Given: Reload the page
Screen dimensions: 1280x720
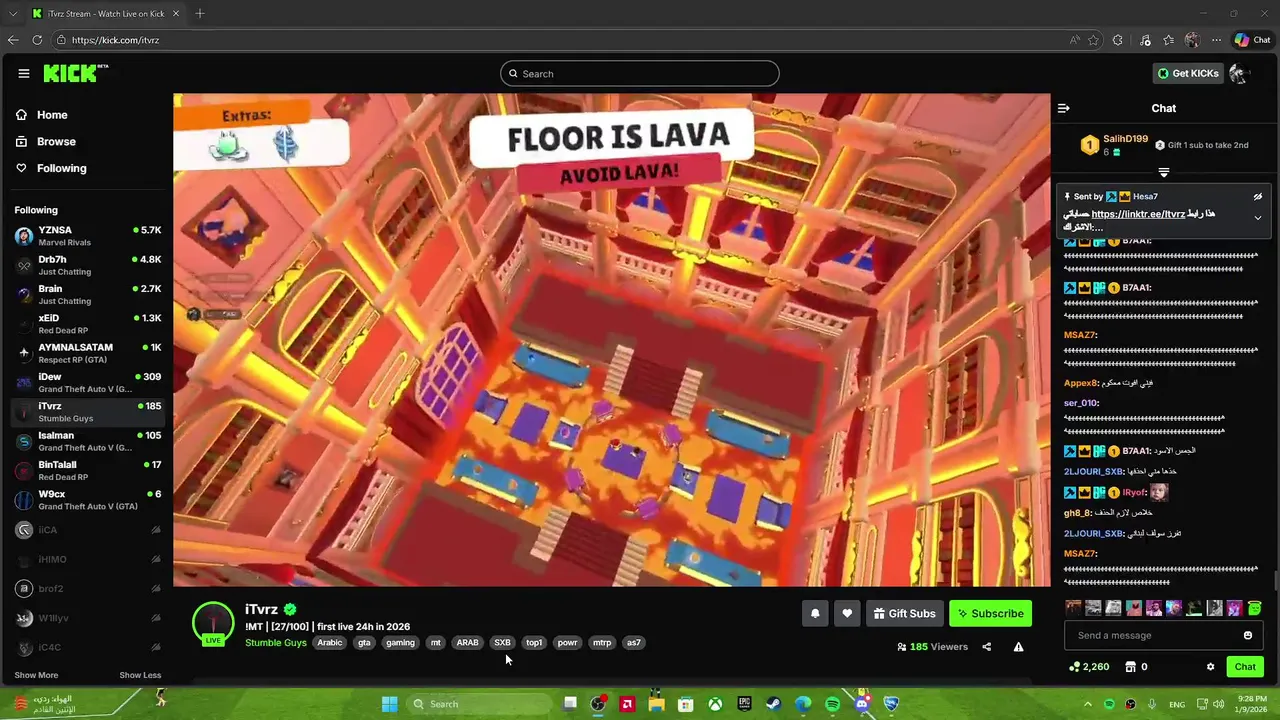Looking at the screenshot, I should tap(37, 40).
